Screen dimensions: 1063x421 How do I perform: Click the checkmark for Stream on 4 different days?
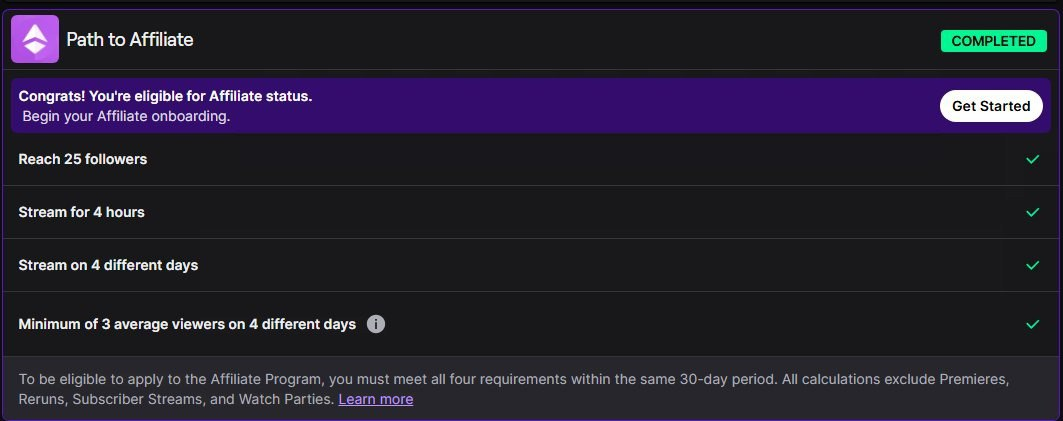click(1033, 265)
